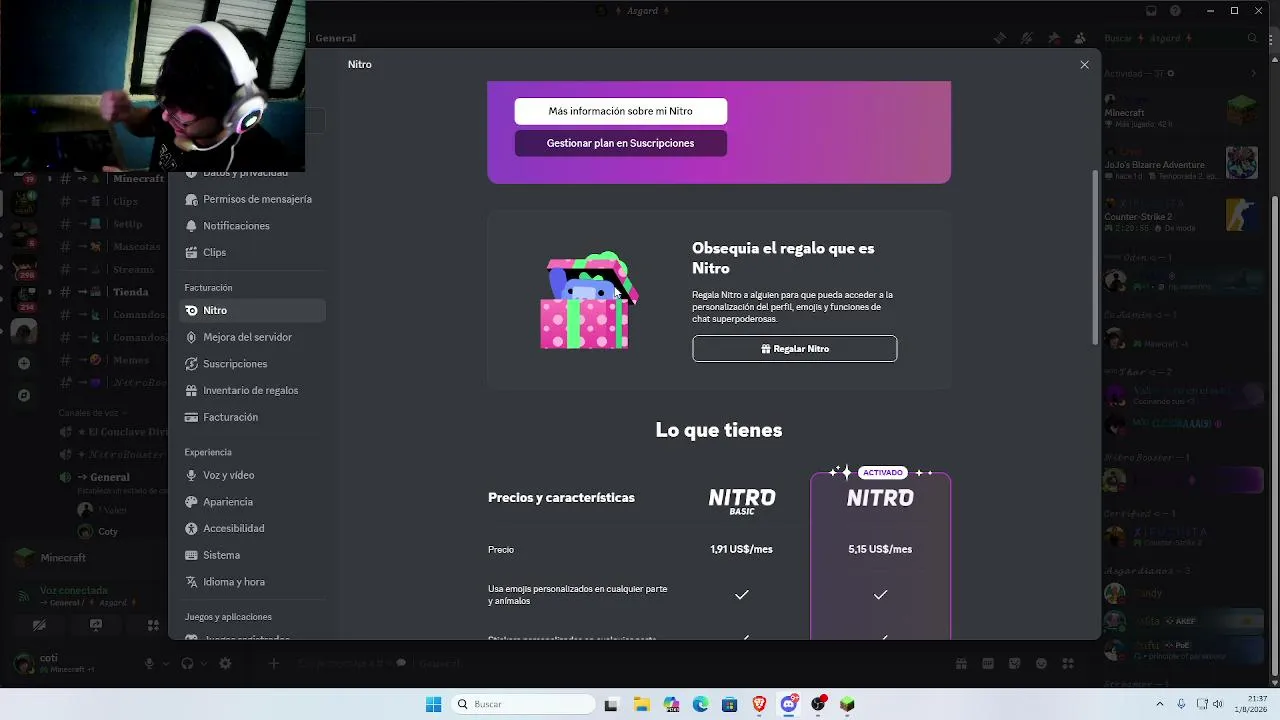Click the ACTIVADO badge on the Nitro plan
Viewport: 1280px width, 720px height.
coord(882,472)
